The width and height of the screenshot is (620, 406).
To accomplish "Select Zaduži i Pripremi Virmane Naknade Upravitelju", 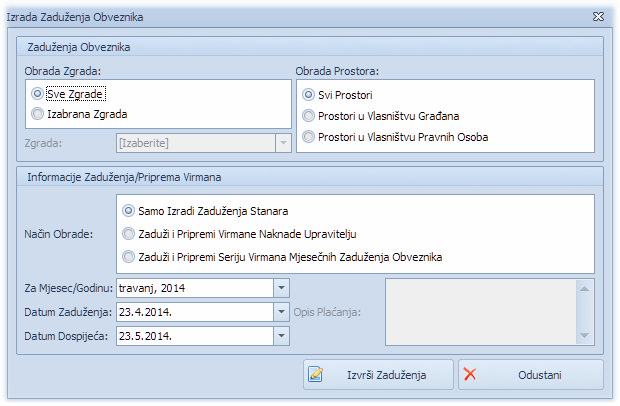I will [x=127, y=234].
